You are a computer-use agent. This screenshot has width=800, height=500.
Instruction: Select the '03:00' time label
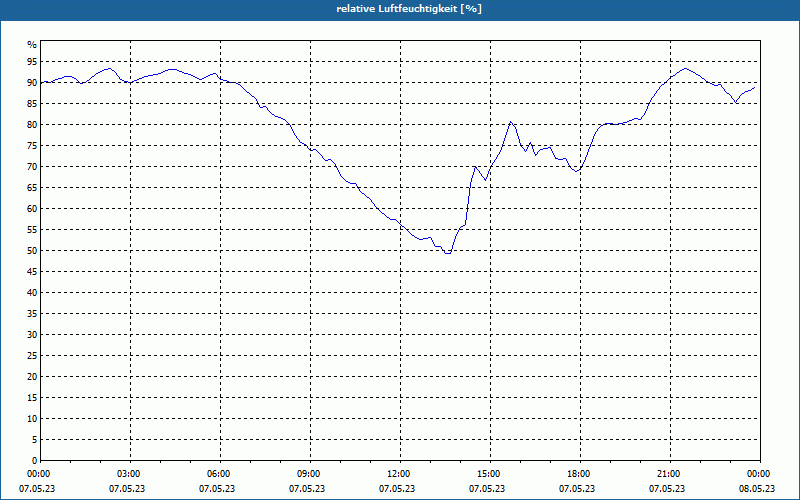point(131,474)
